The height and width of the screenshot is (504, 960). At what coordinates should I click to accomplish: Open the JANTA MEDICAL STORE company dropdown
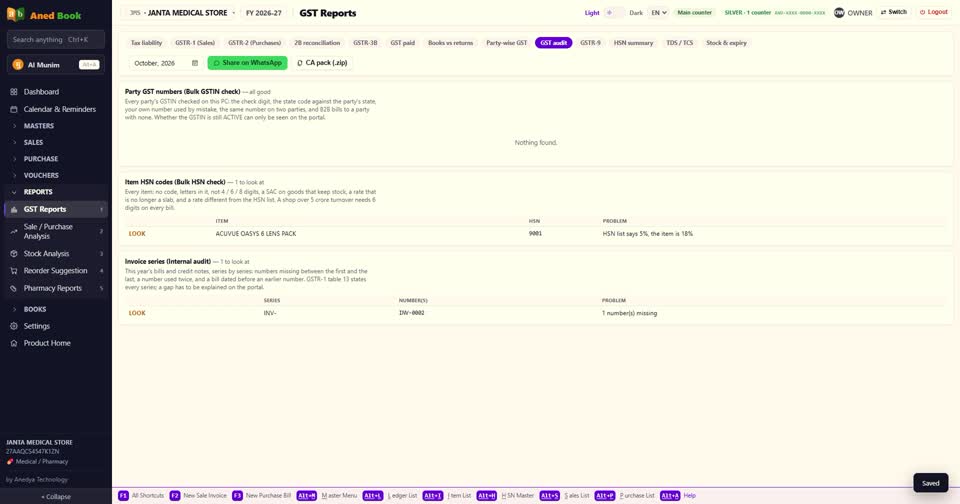click(x=182, y=13)
